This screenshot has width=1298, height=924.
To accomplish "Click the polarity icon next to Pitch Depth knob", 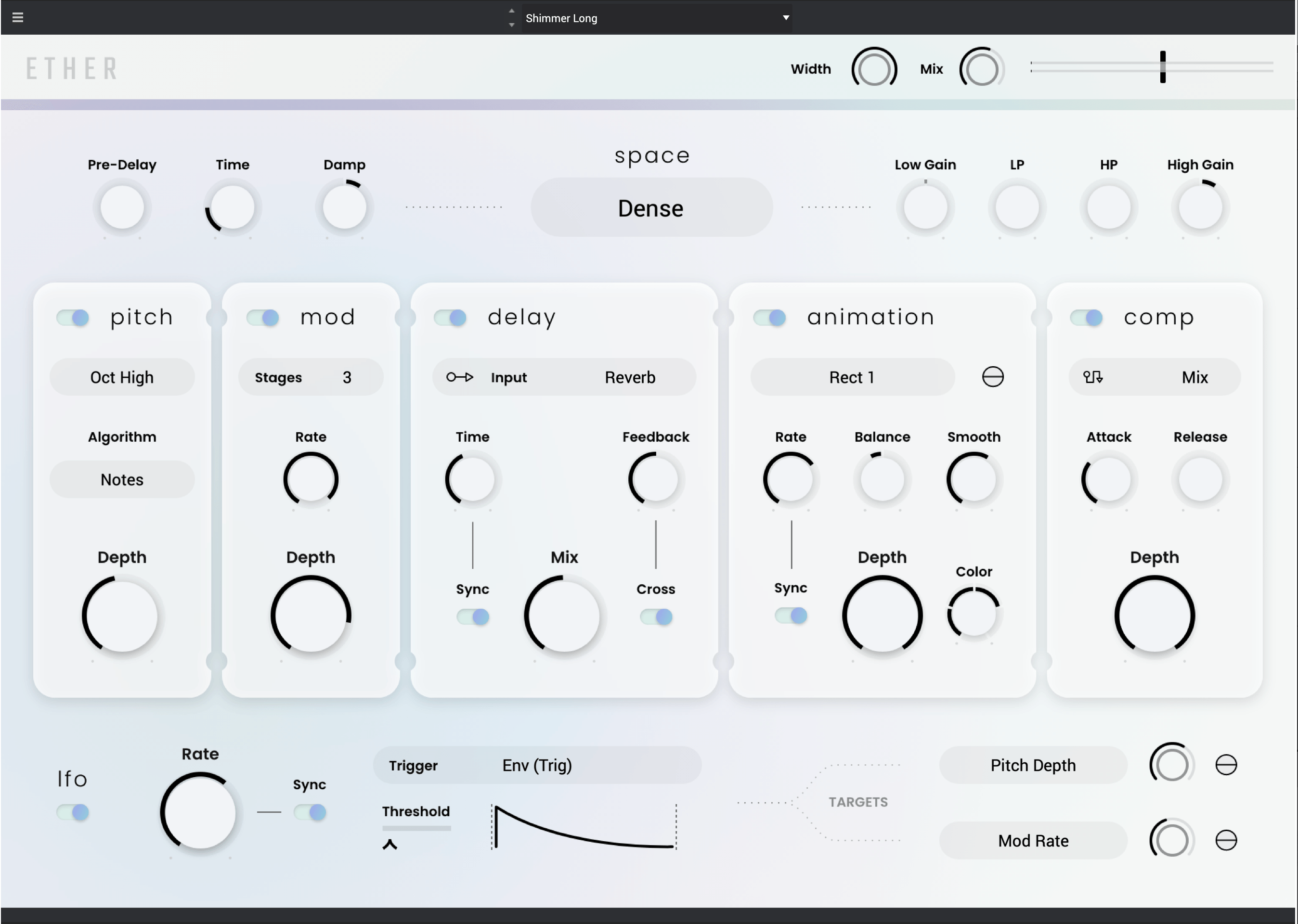I will [1227, 765].
